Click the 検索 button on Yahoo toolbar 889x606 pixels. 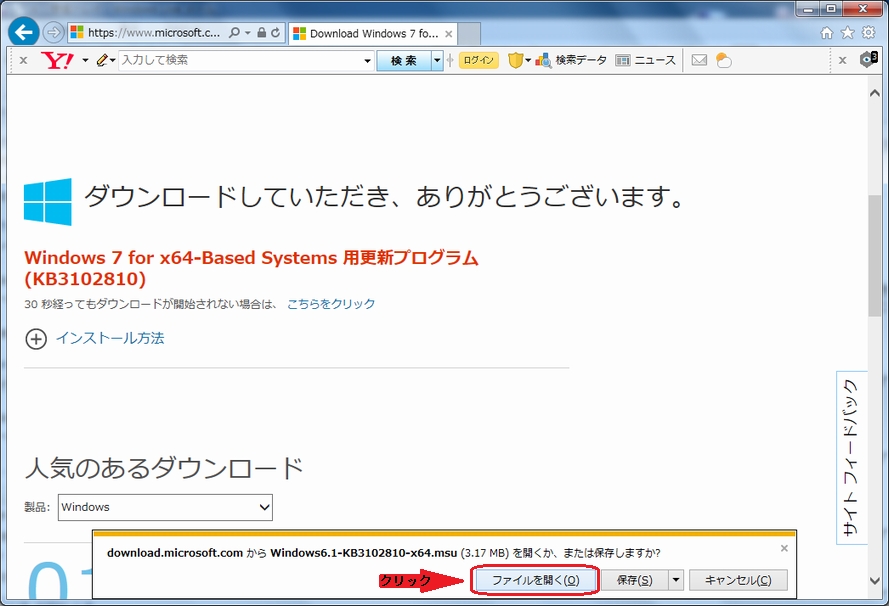(404, 61)
